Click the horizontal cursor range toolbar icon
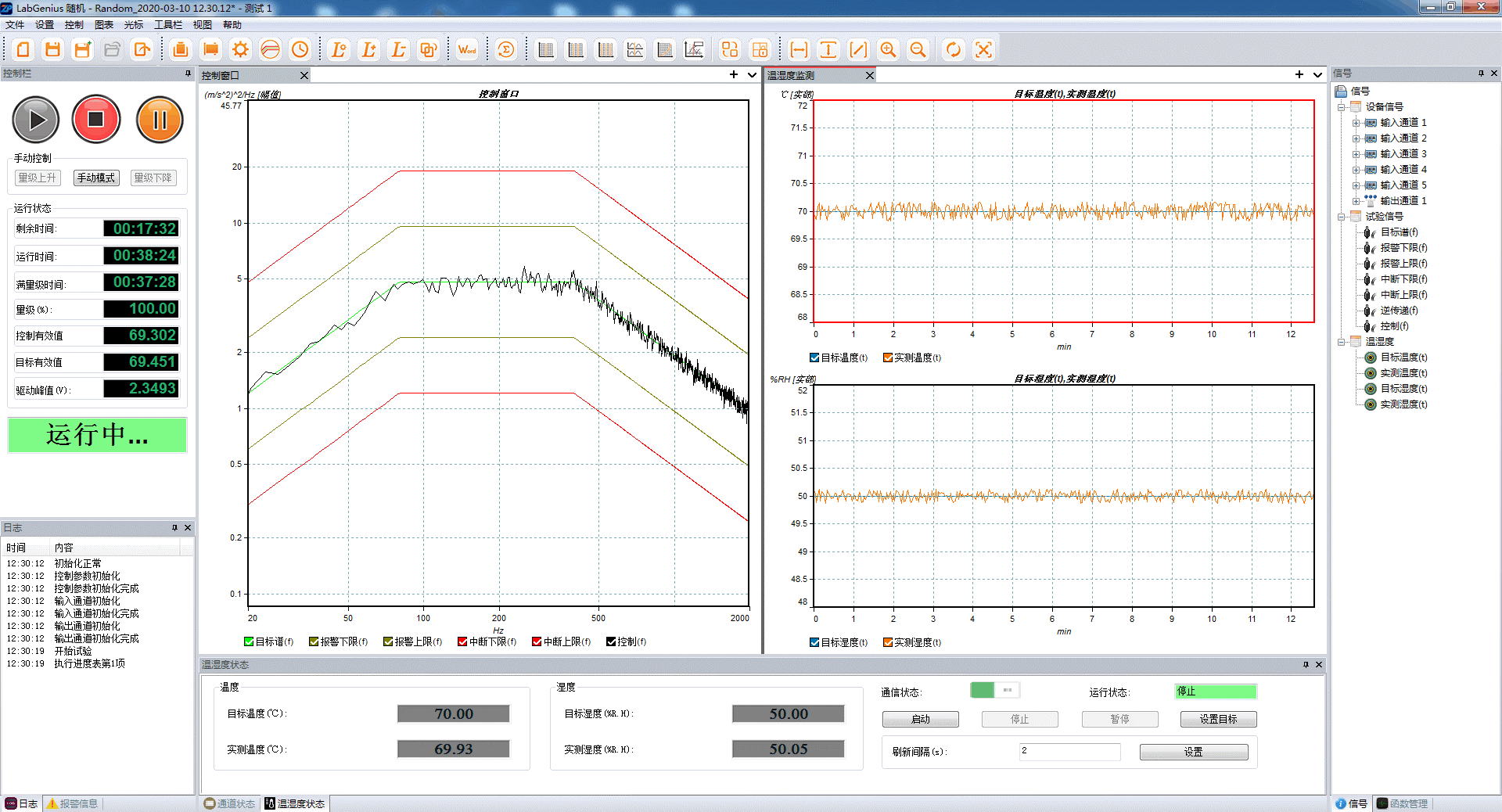The image size is (1502, 812). click(799, 50)
